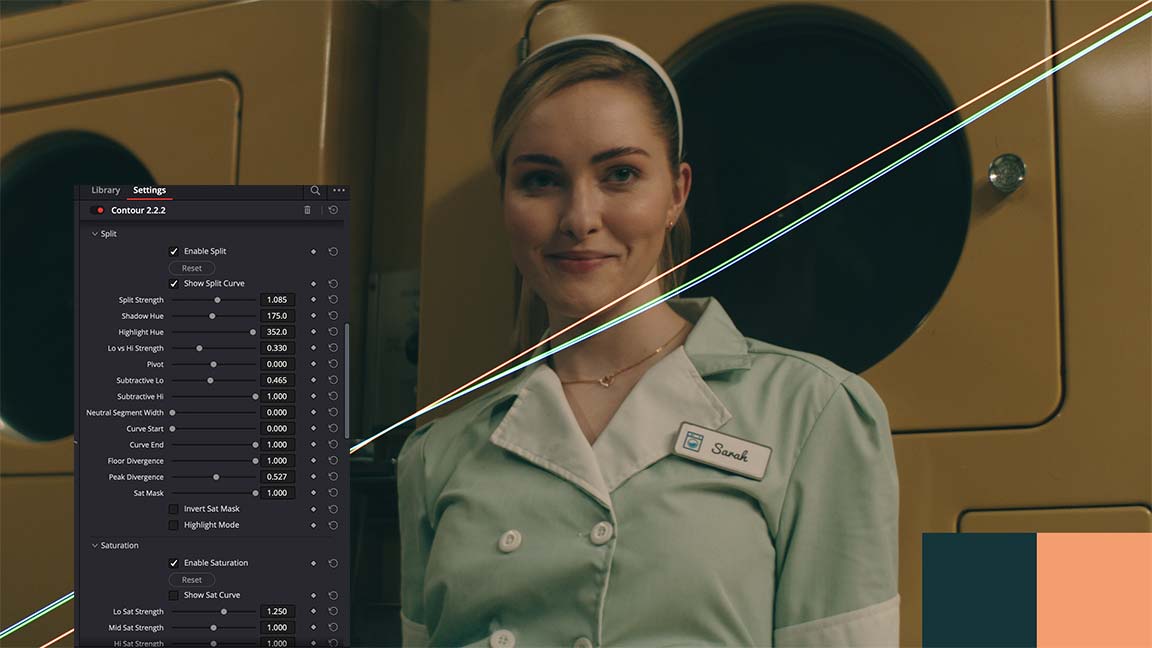Collapse the Split section
The image size is (1152, 648).
(95, 234)
